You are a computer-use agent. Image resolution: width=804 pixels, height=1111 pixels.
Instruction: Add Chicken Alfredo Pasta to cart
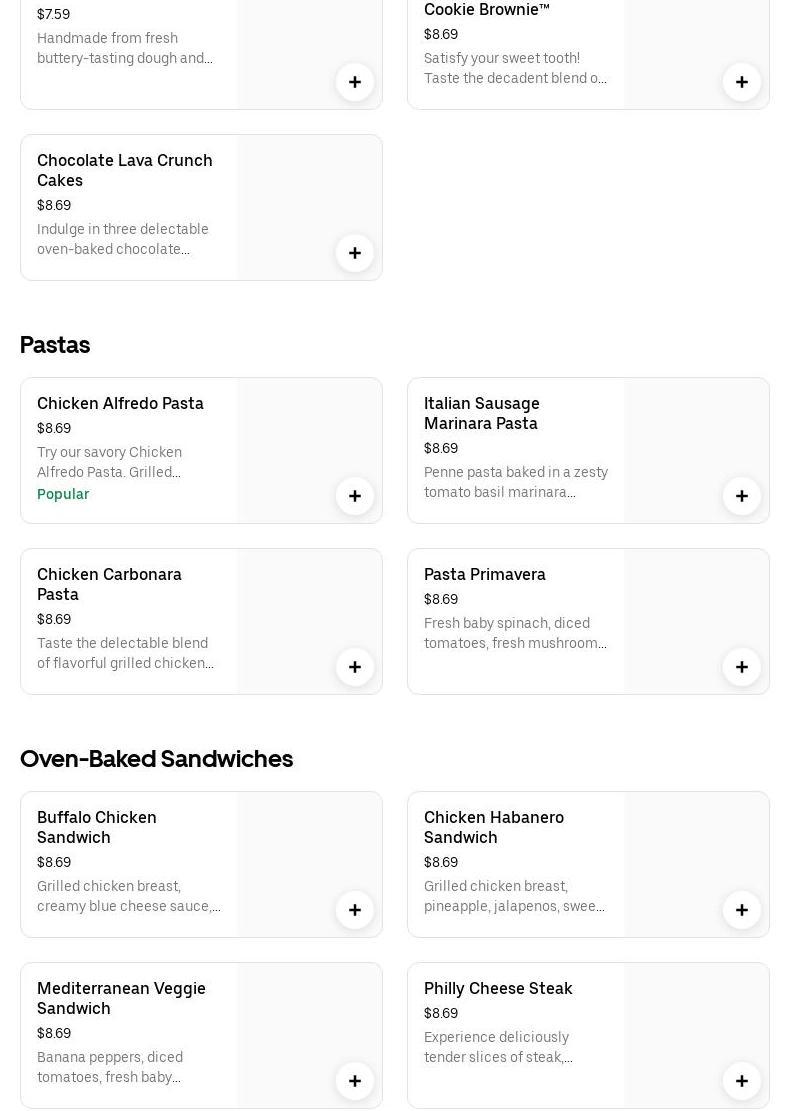[355, 496]
